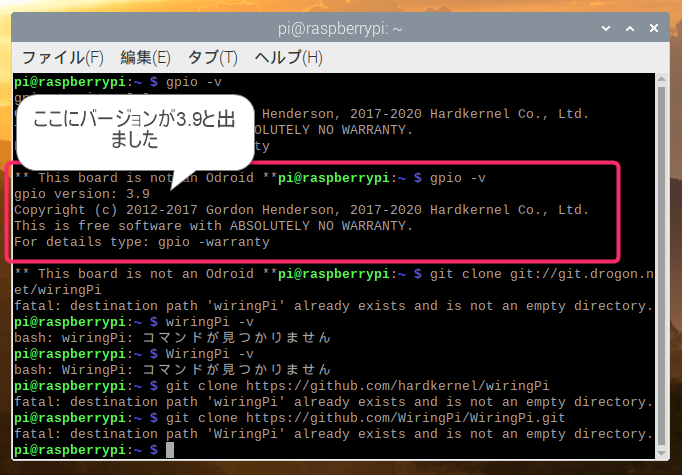The height and width of the screenshot is (475, 682).
Task: Open the ファイル(F) menu
Action: coord(63,57)
